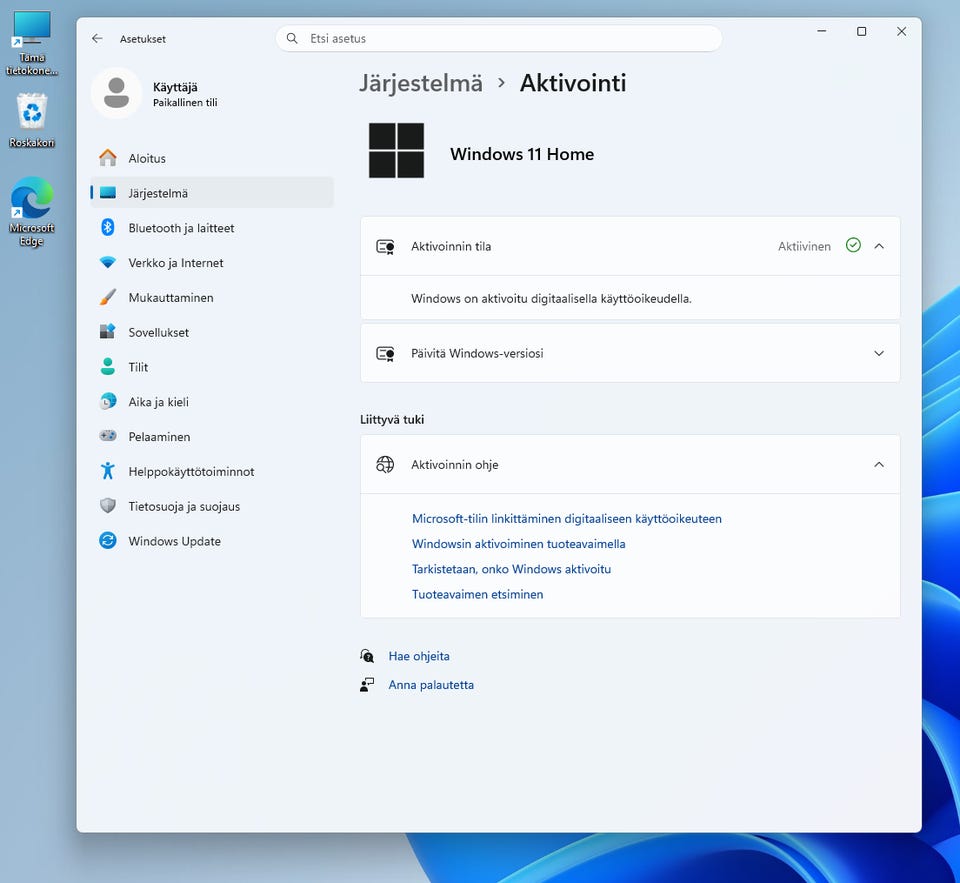Viewport: 960px width, 883px height.
Task: Click Käyttäjä account name
Action: pyautogui.click(x=175, y=87)
